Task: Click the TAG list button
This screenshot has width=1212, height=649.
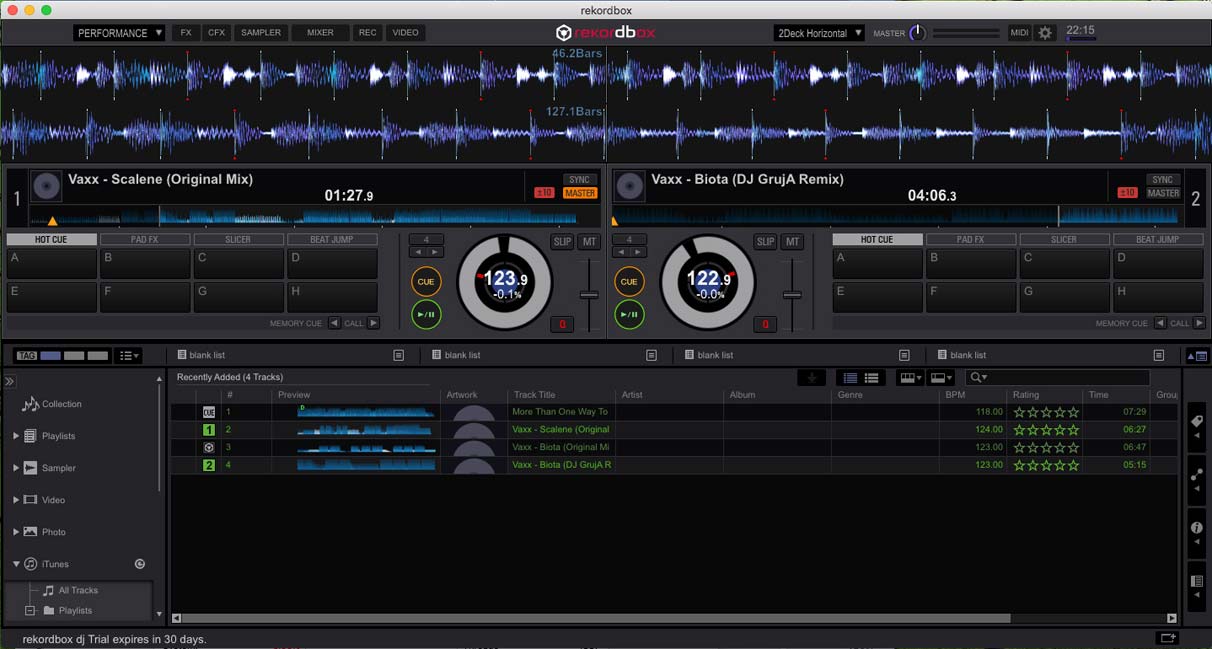Action: (x=26, y=356)
